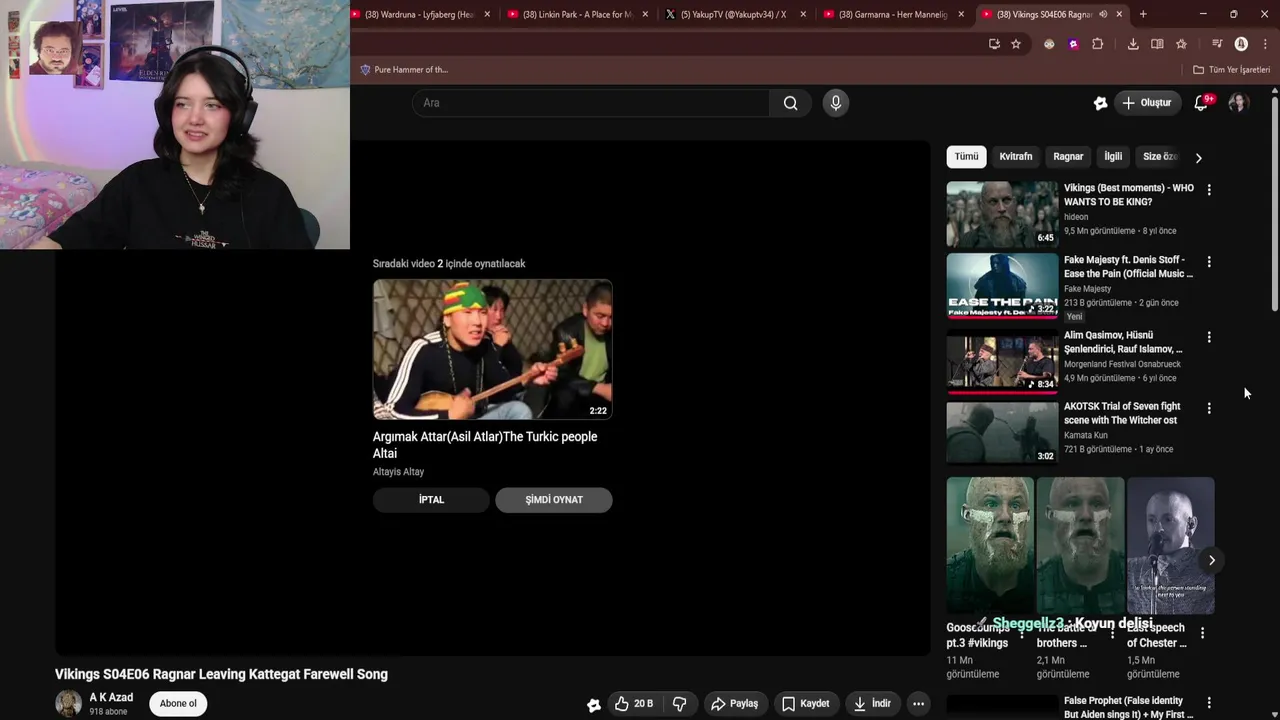Click the Argımak Attar video title

point(485,445)
